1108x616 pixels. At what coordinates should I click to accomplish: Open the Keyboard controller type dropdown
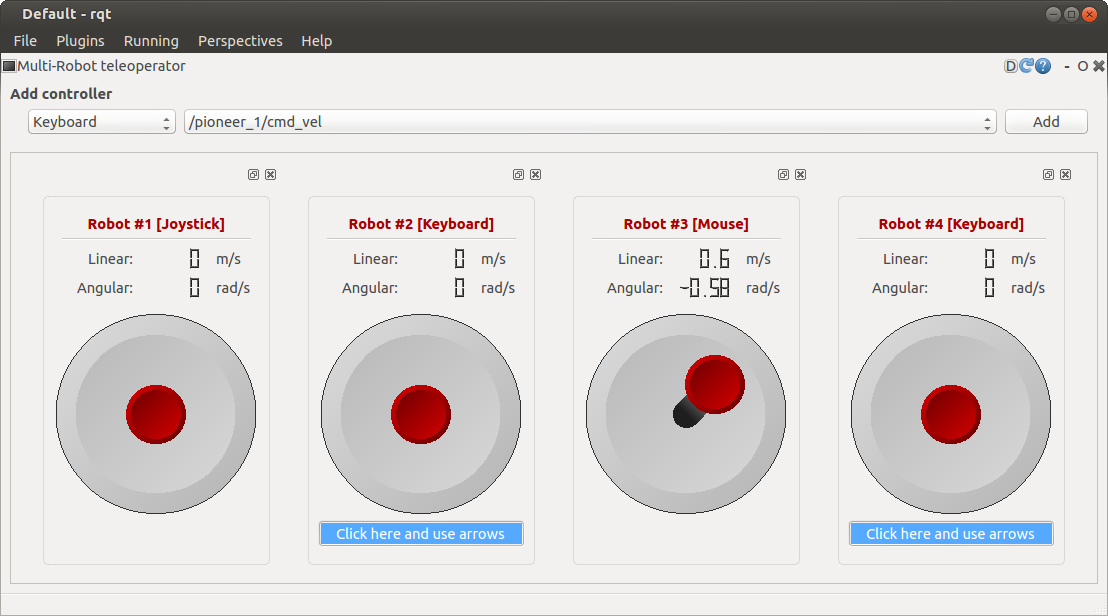(102, 122)
